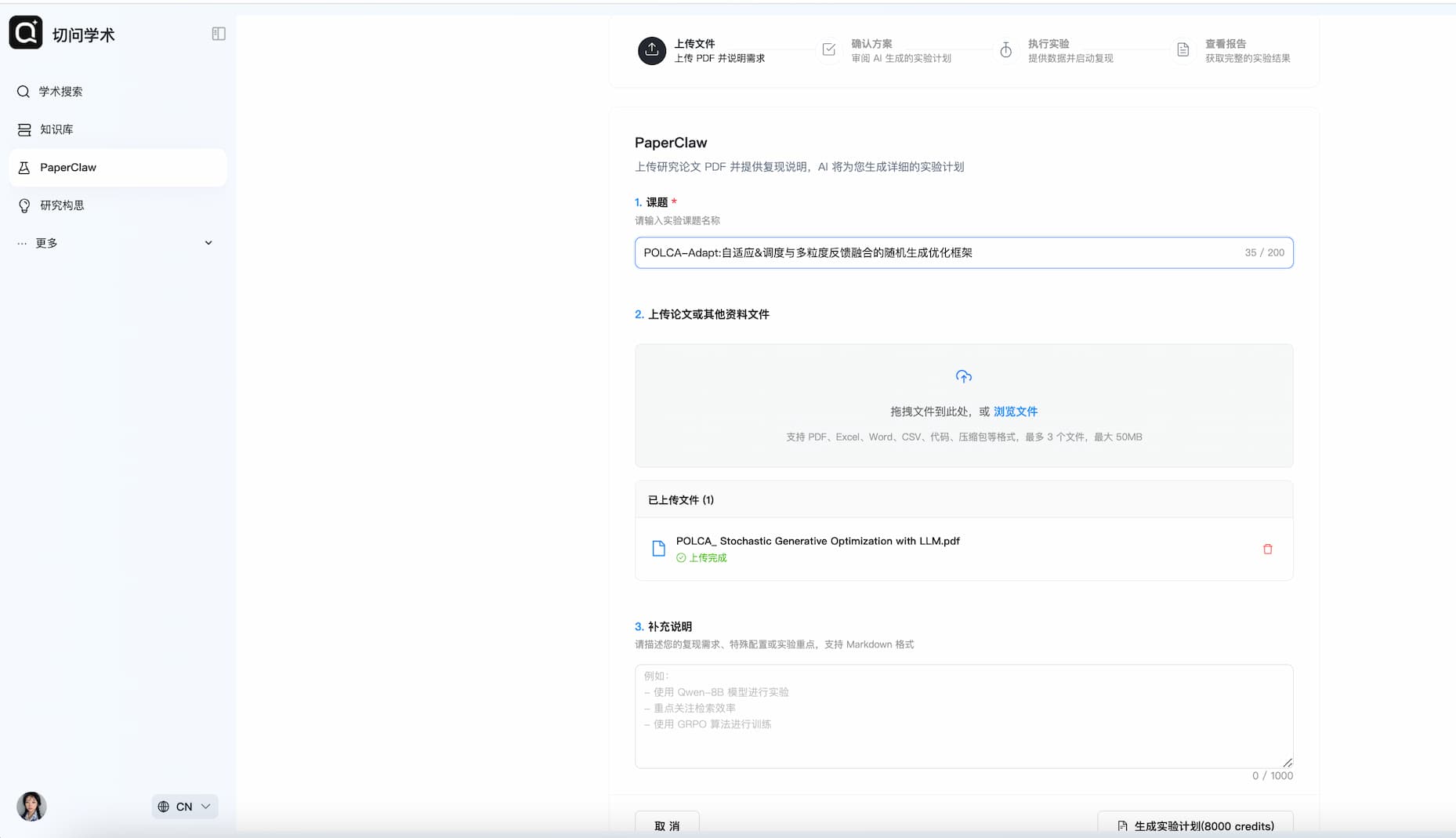Click the 查看报告 document step icon
The height and width of the screenshot is (838, 1456).
tap(1183, 49)
